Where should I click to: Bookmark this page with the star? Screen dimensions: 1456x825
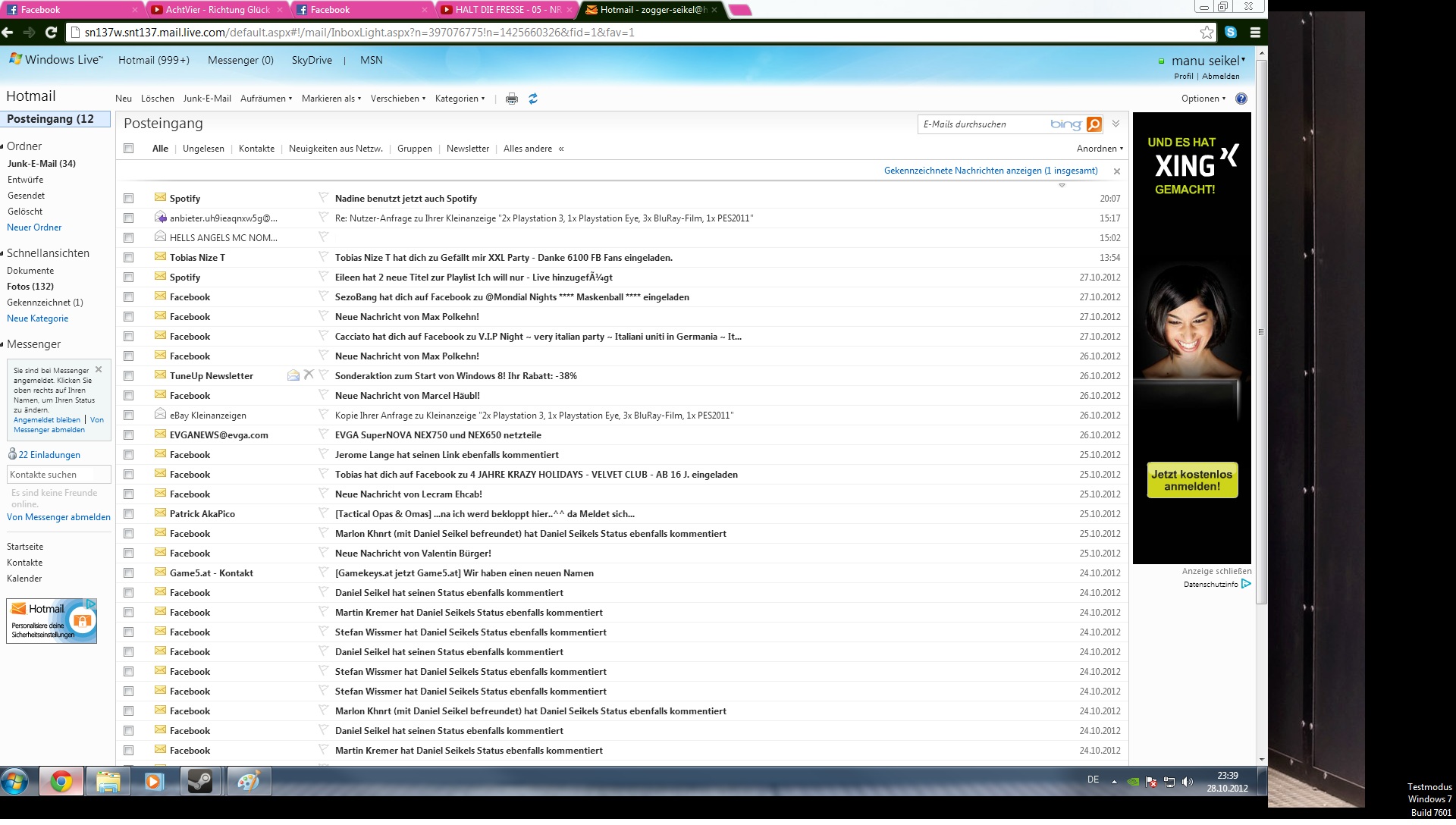pyautogui.click(x=1207, y=33)
